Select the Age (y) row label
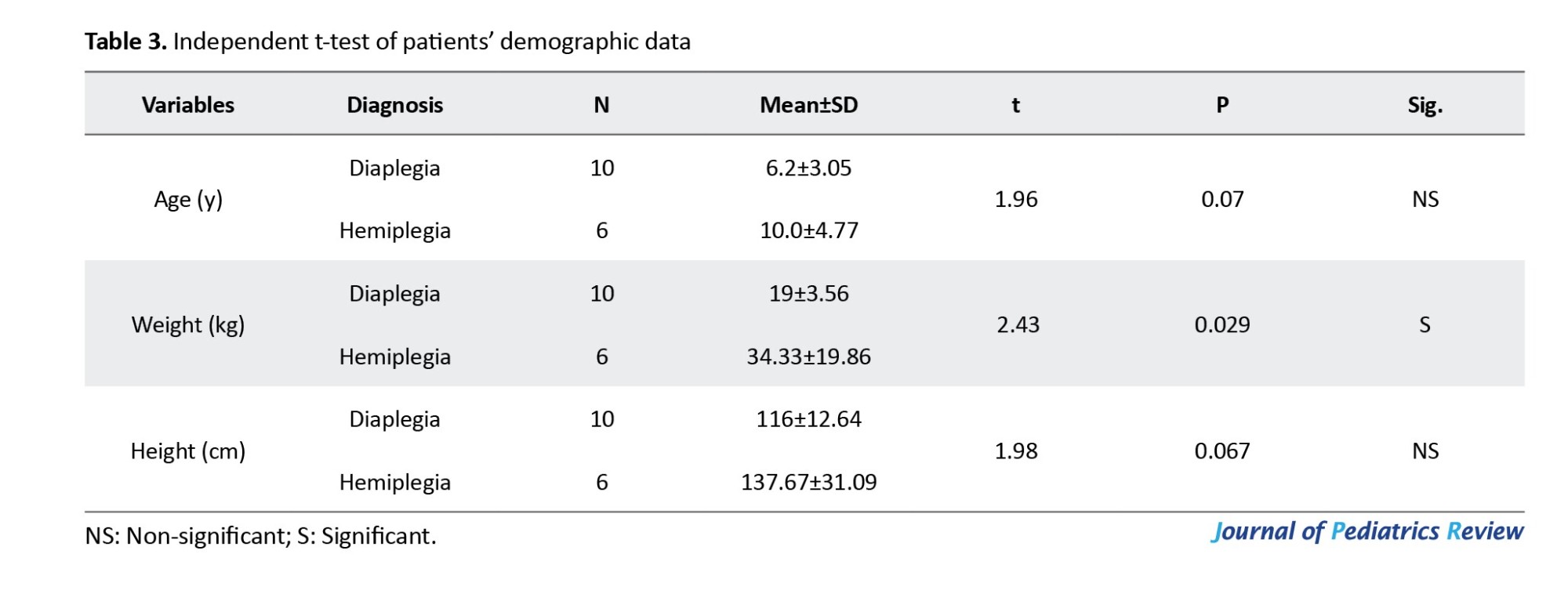Screen dimensions: 1568x601 pos(188,200)
